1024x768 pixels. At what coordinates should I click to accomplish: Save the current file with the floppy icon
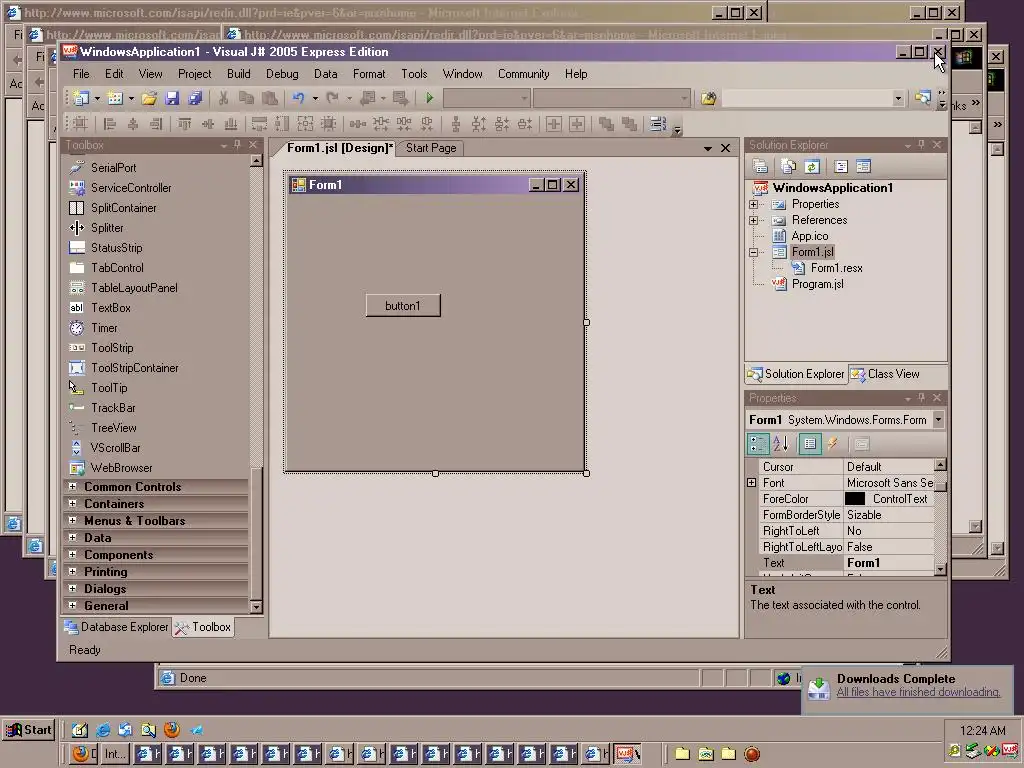coord(172,99)
